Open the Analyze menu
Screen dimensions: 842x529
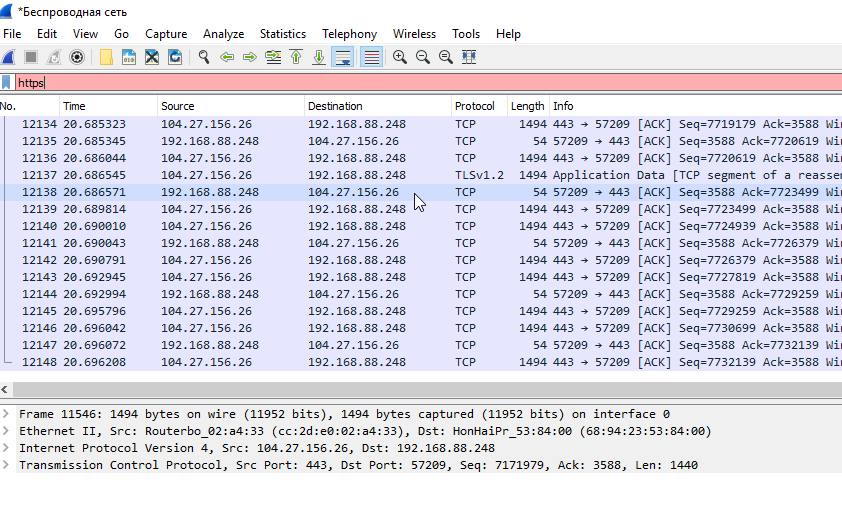(223, 34)
